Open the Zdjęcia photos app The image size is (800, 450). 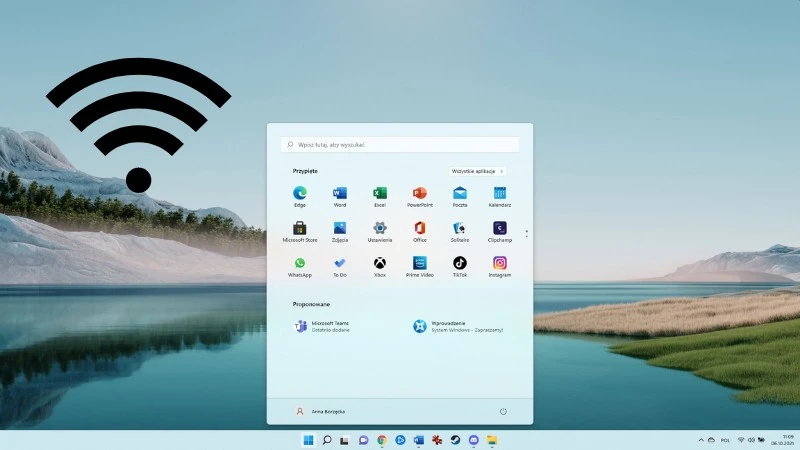[x=340, y=232]
